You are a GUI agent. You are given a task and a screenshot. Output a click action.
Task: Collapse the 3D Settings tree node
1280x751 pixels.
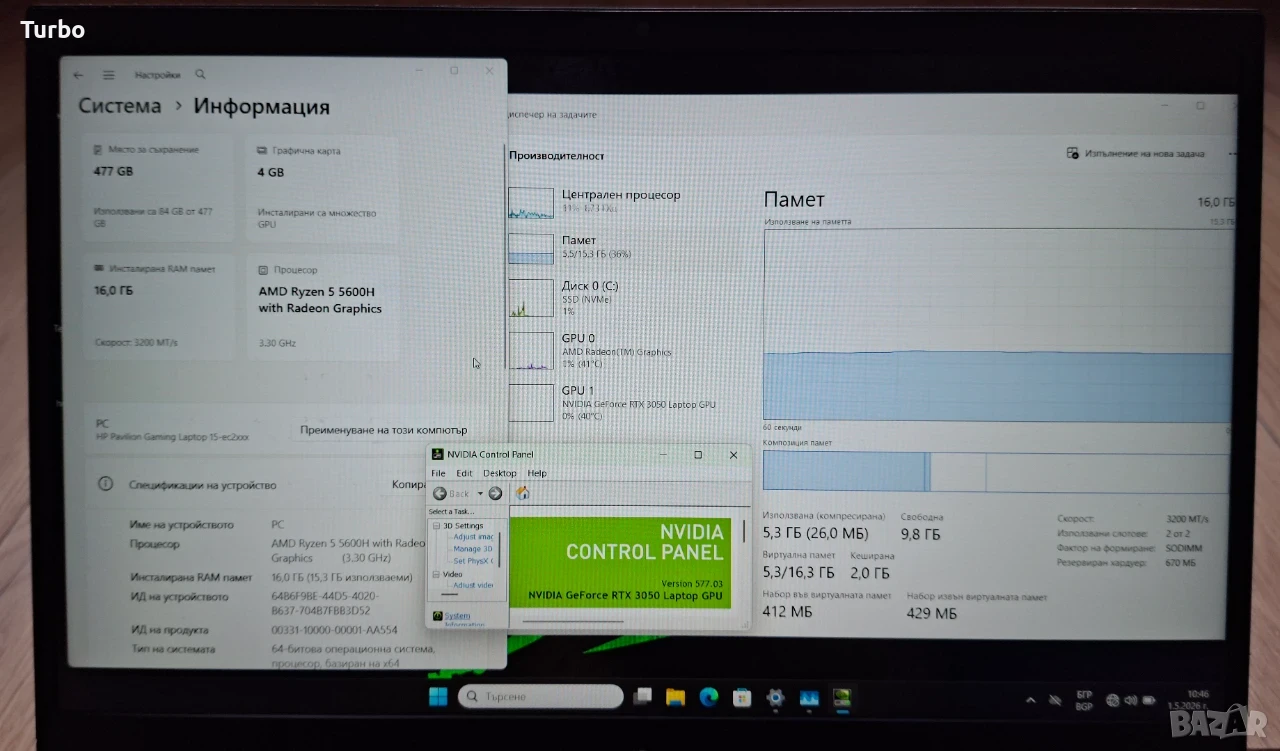click(436, 526)
